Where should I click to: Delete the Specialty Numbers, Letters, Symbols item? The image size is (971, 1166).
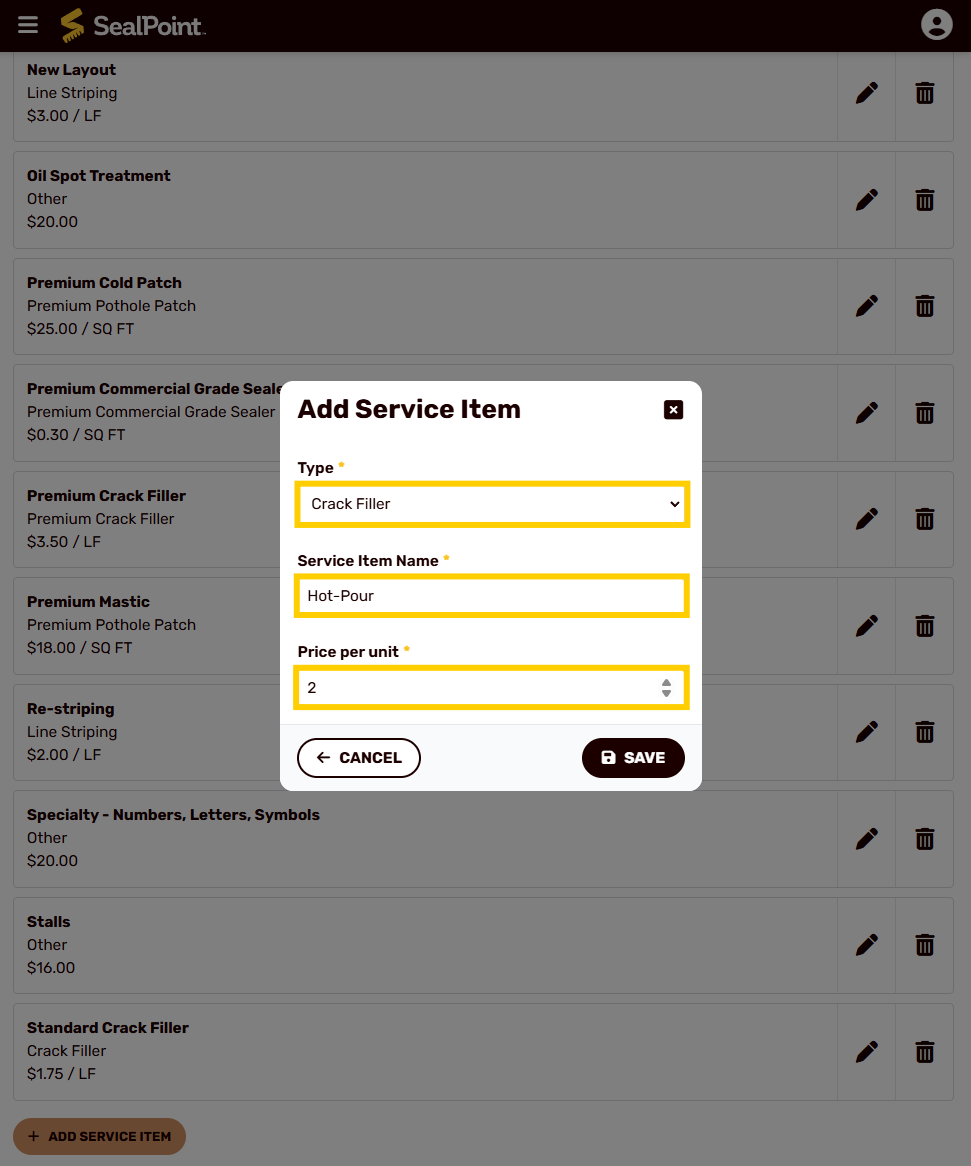point(924,839)
